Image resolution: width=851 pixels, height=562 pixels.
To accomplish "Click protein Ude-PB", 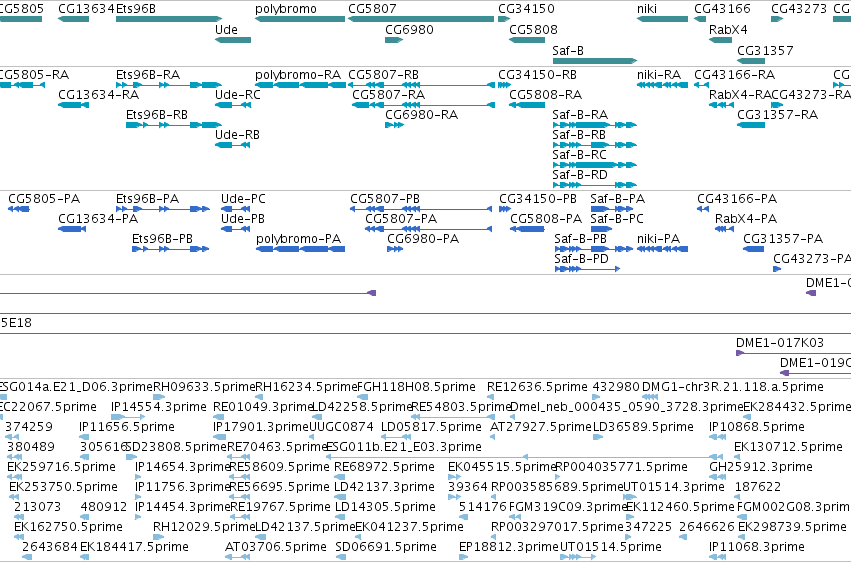I will 235,229.
